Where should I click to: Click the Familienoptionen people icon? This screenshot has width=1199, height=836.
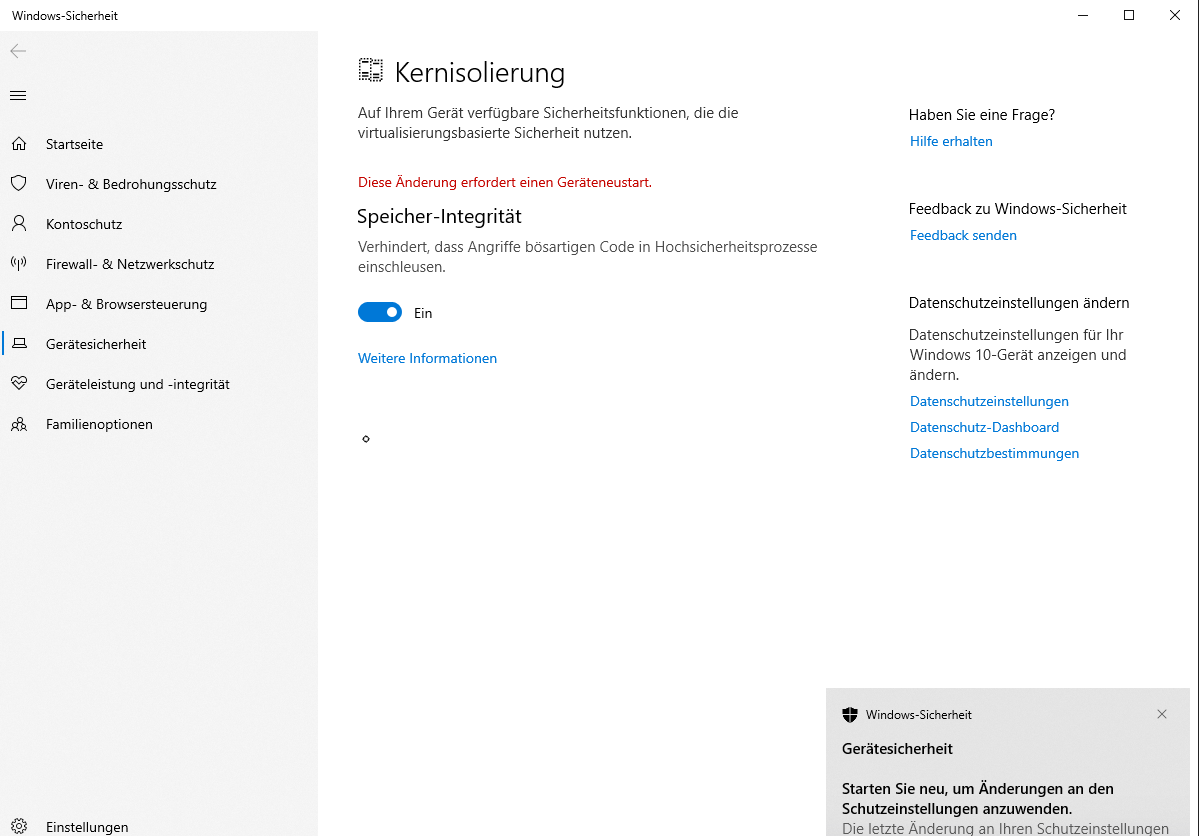(18, 424)
